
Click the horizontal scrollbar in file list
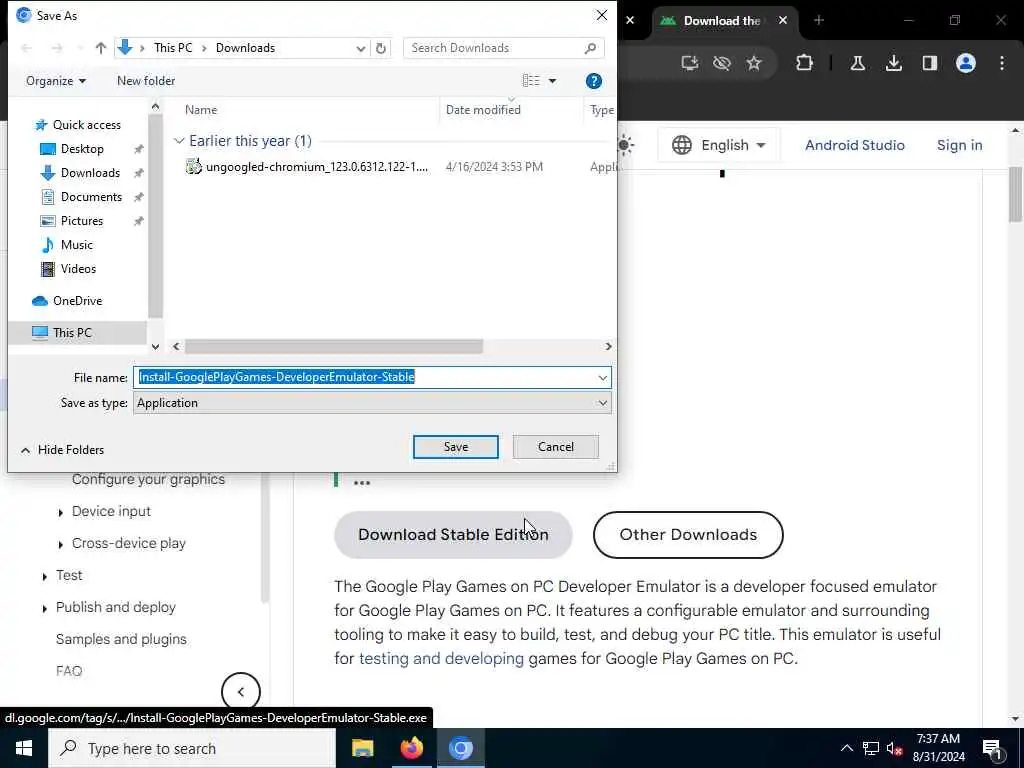click(334, 346)
